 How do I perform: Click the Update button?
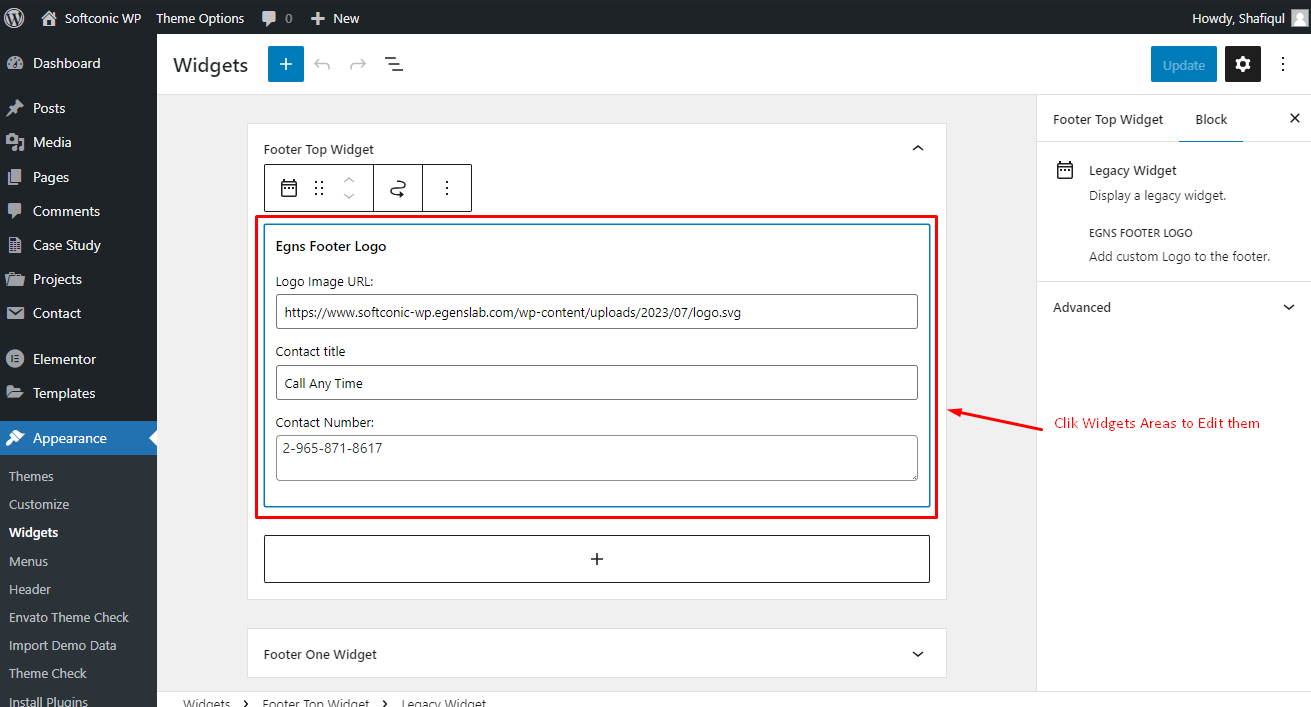(1184, 64)
